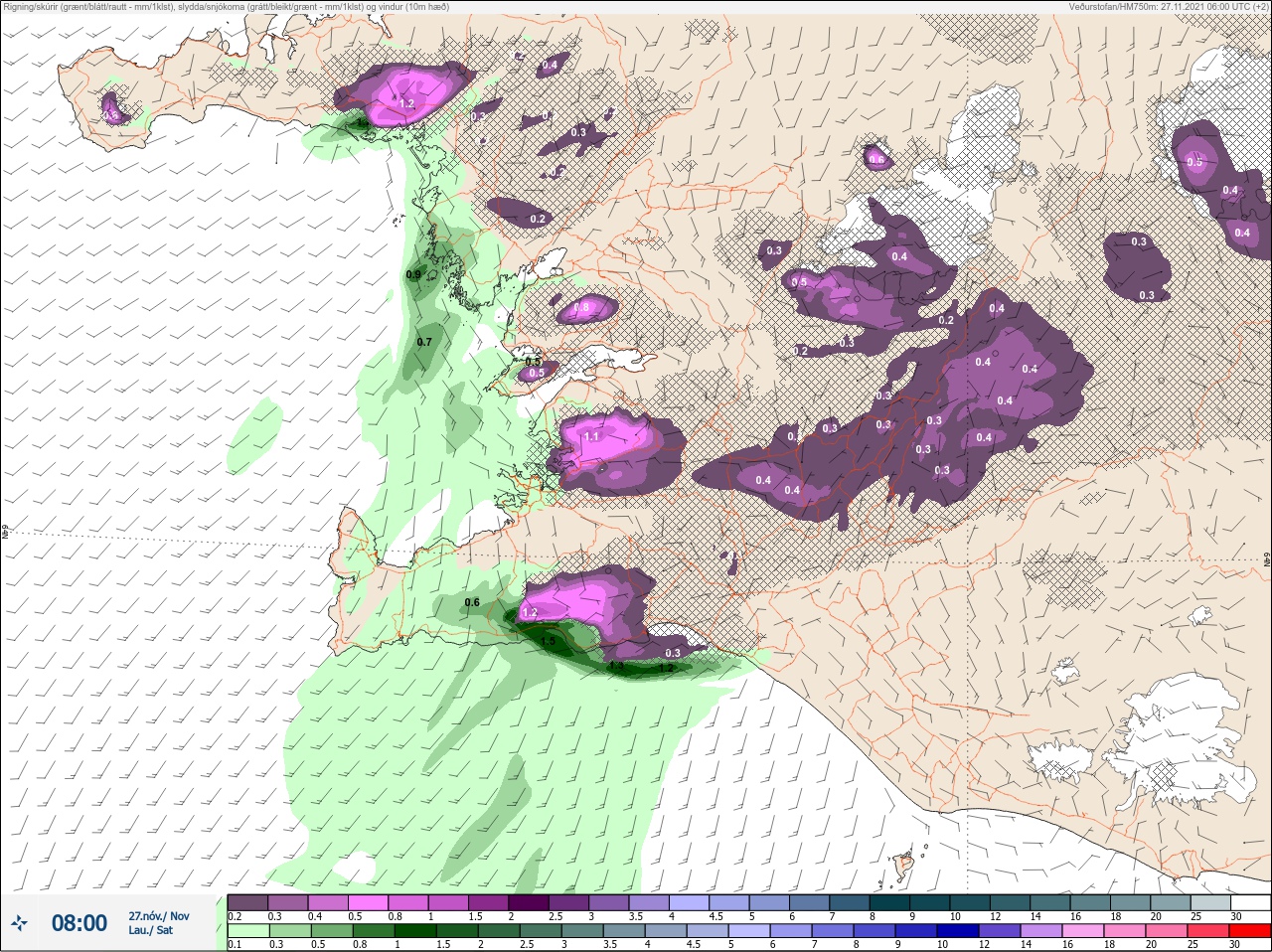Click the 0.7 rain value on map
Screen dimensions: 1272x952
[424, 342]
